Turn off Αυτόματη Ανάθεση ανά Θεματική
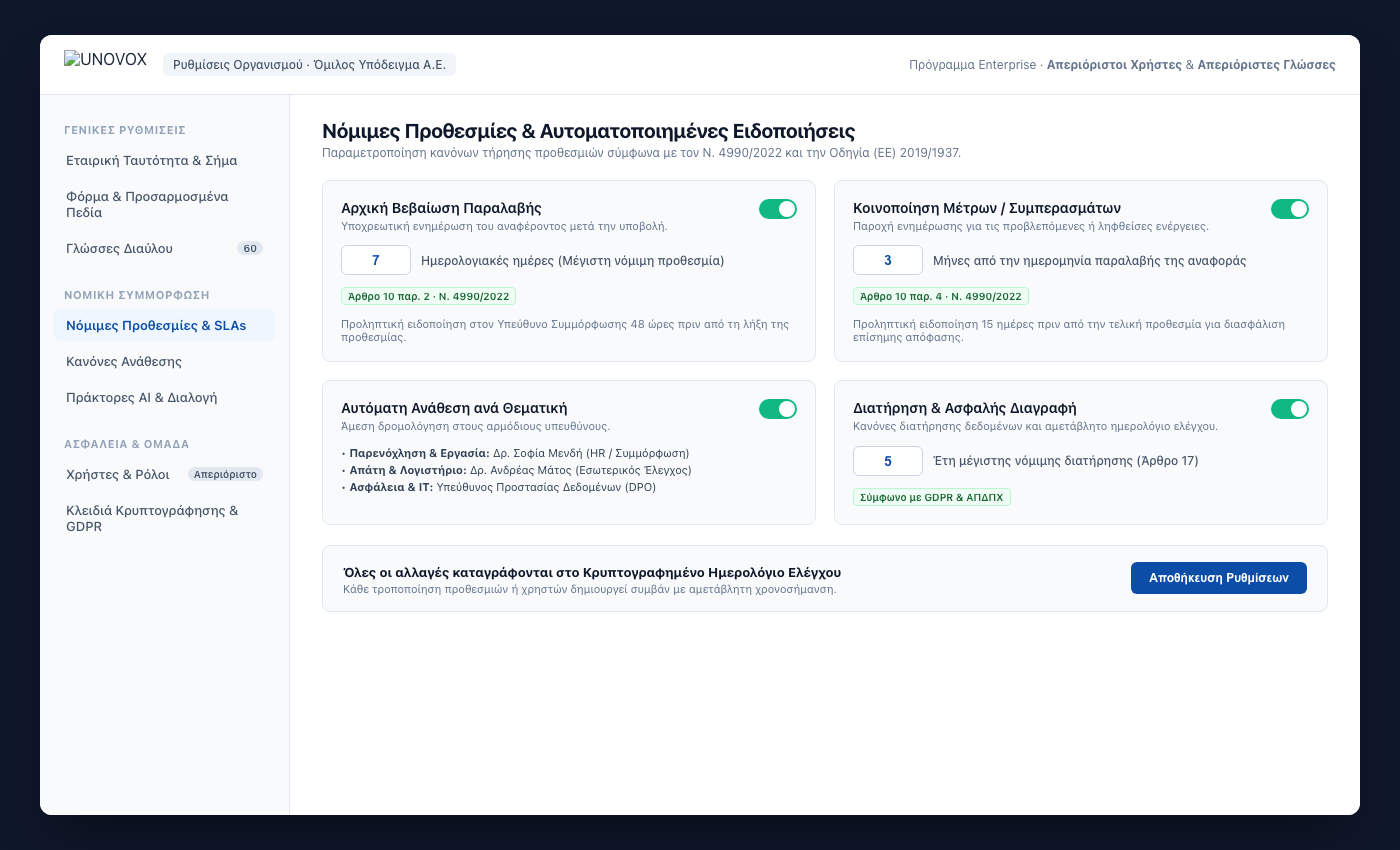The height and width of the screenshot is (850, 1400). click(x=778, y=409)
